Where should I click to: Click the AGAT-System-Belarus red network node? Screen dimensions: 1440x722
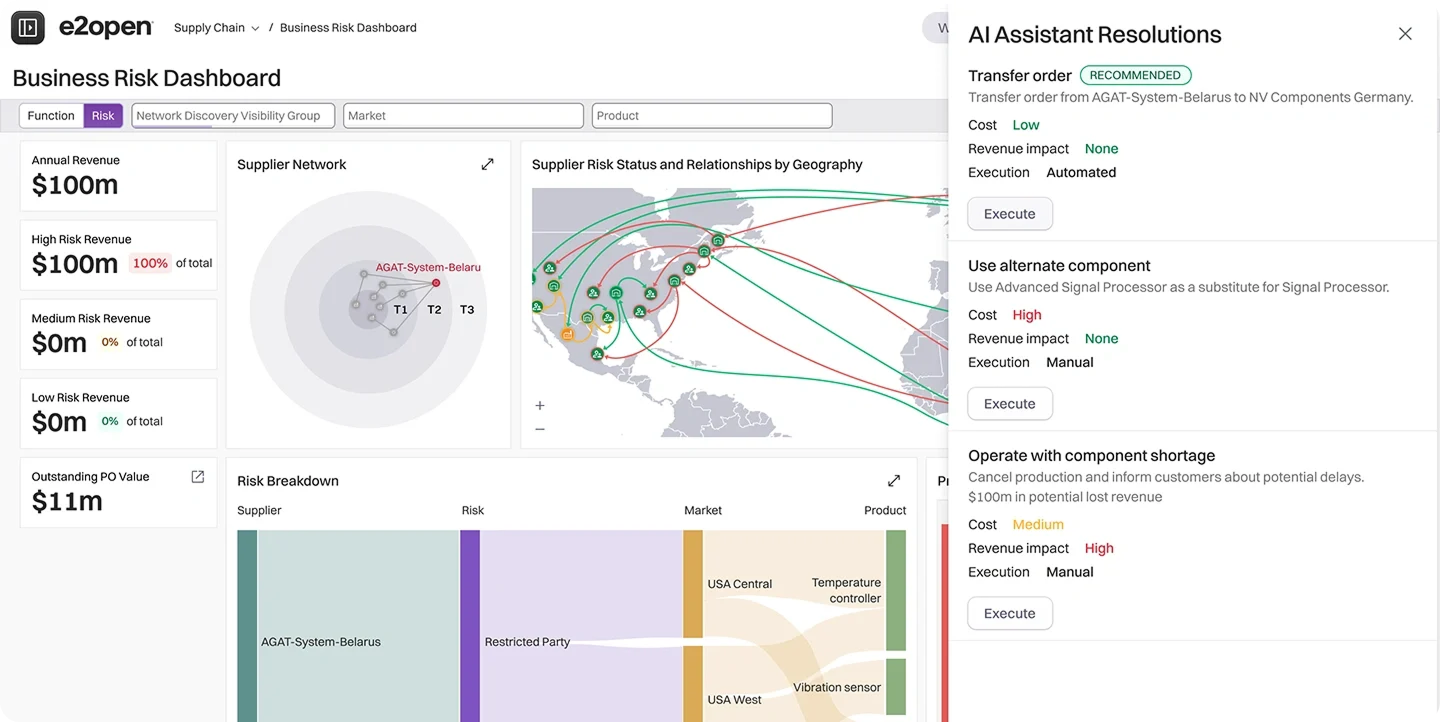pos(436,283)
